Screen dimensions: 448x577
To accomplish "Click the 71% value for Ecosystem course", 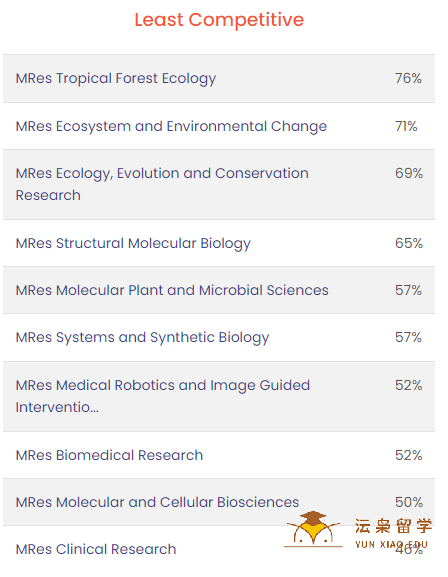I will pos(406,126).
